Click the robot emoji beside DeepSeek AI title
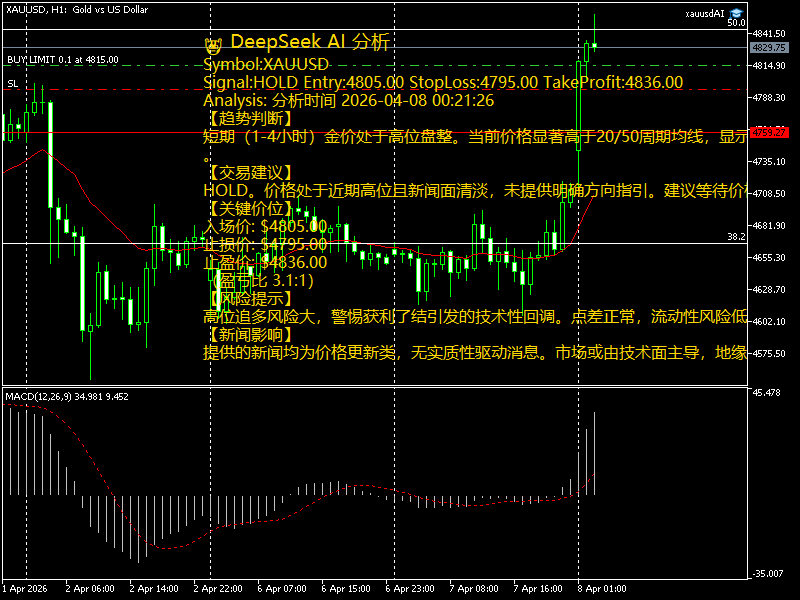This screenshot has width=800, height=600. coord(212,44)
